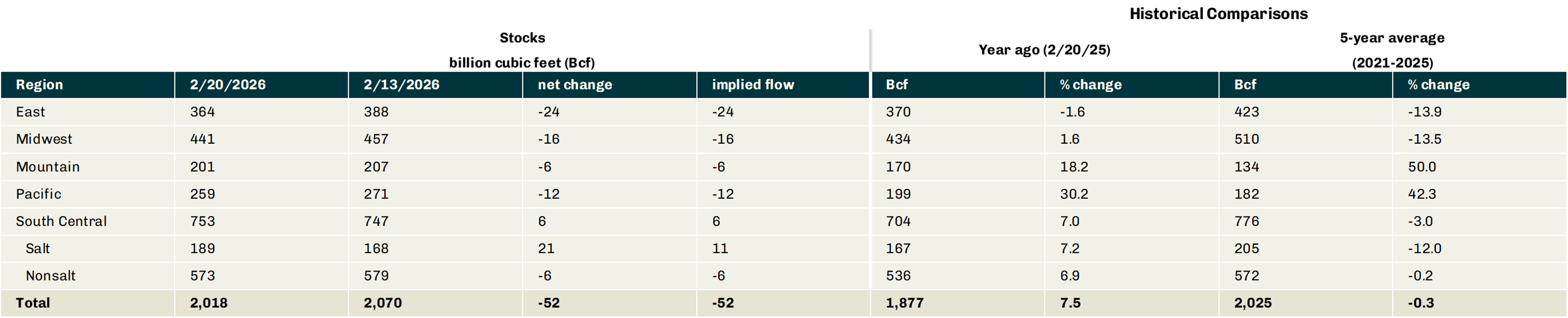
Task: Click the net change column header
Action: pos(575,85)
